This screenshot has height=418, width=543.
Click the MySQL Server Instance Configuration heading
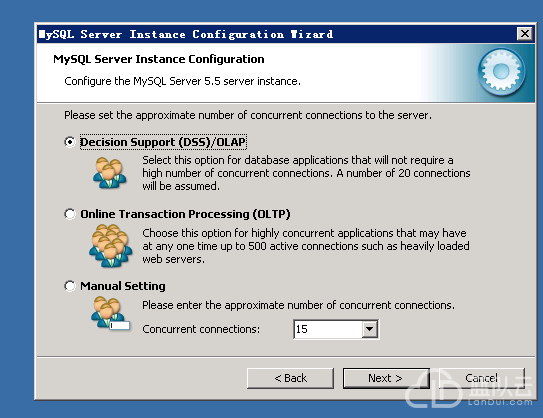coord(159,59)
